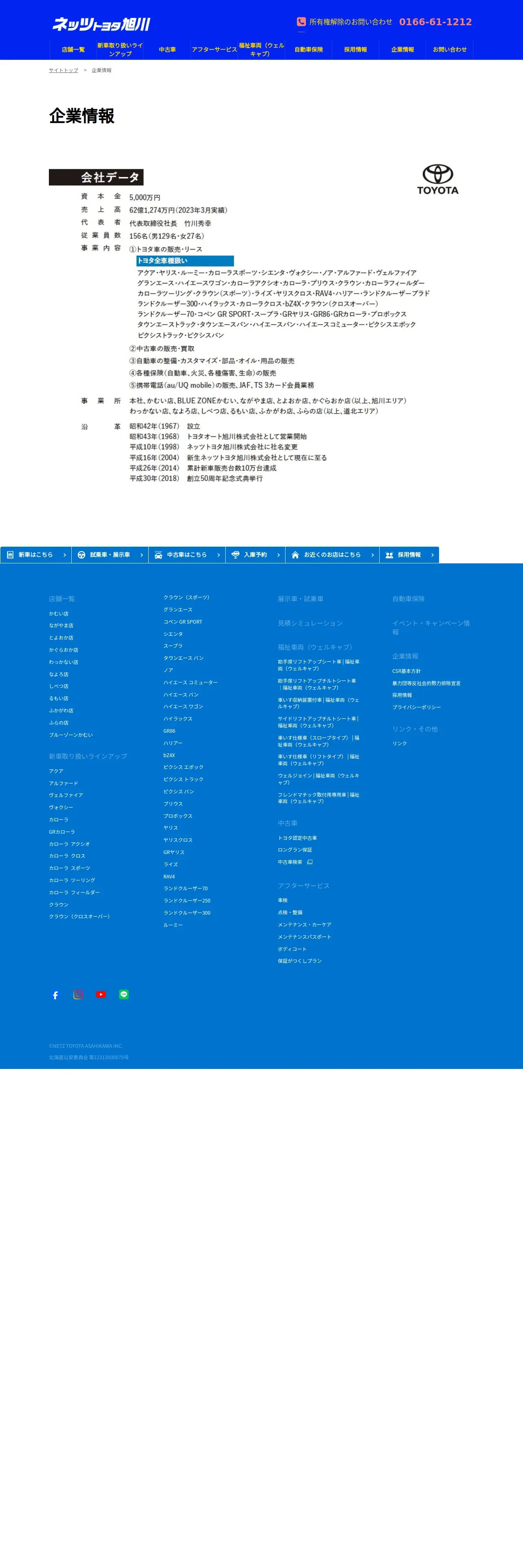Click the people icon beside 採用情報 in the bar
523x1568 pixels.
390,555
